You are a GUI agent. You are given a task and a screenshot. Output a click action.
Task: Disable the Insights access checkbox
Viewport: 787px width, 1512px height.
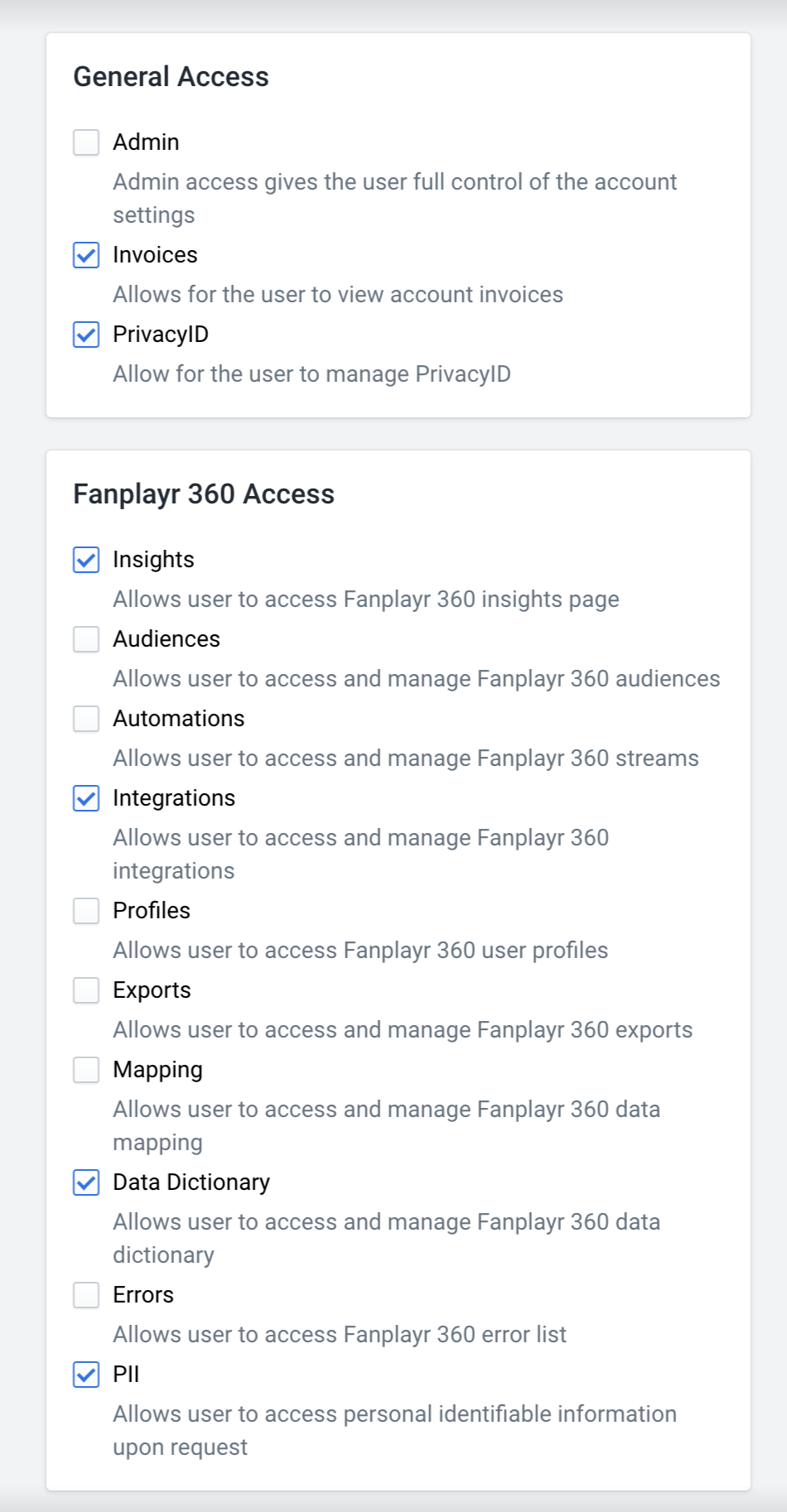(86, 560)
